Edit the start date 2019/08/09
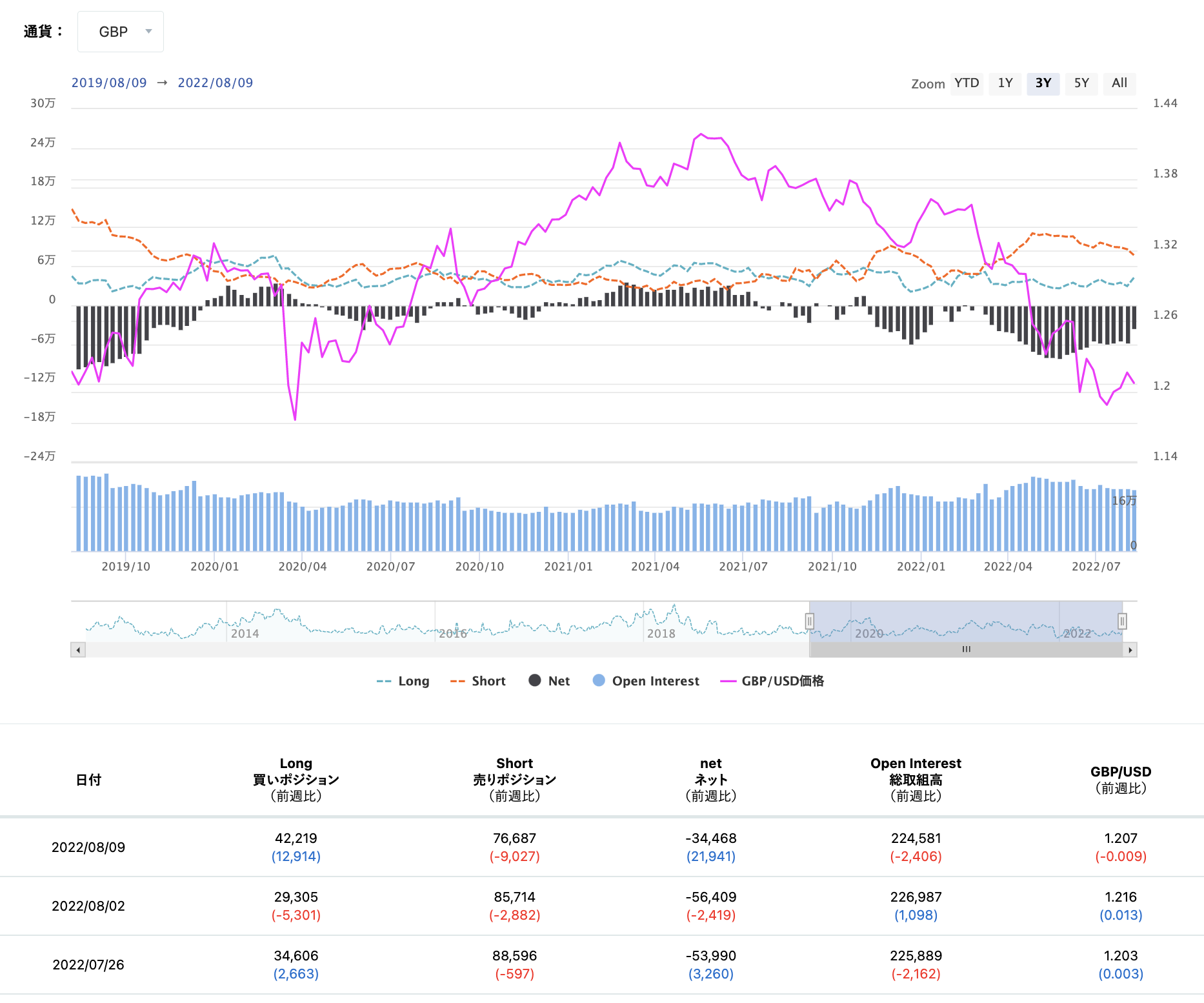 tap(109, 83)
